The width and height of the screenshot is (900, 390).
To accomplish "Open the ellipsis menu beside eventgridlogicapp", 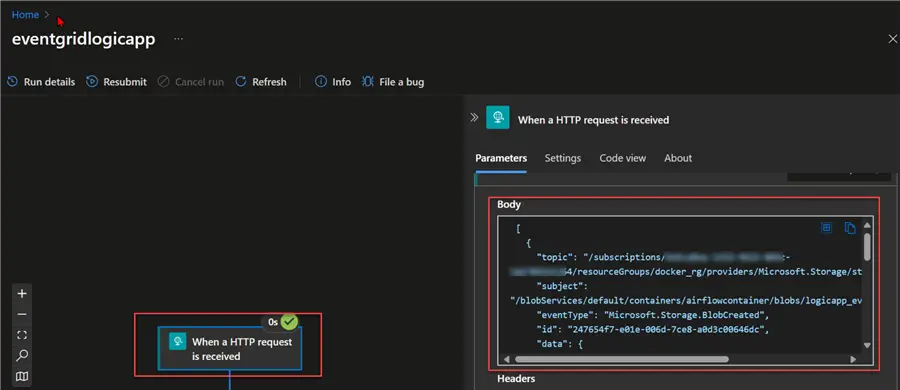I will point(179,39).
